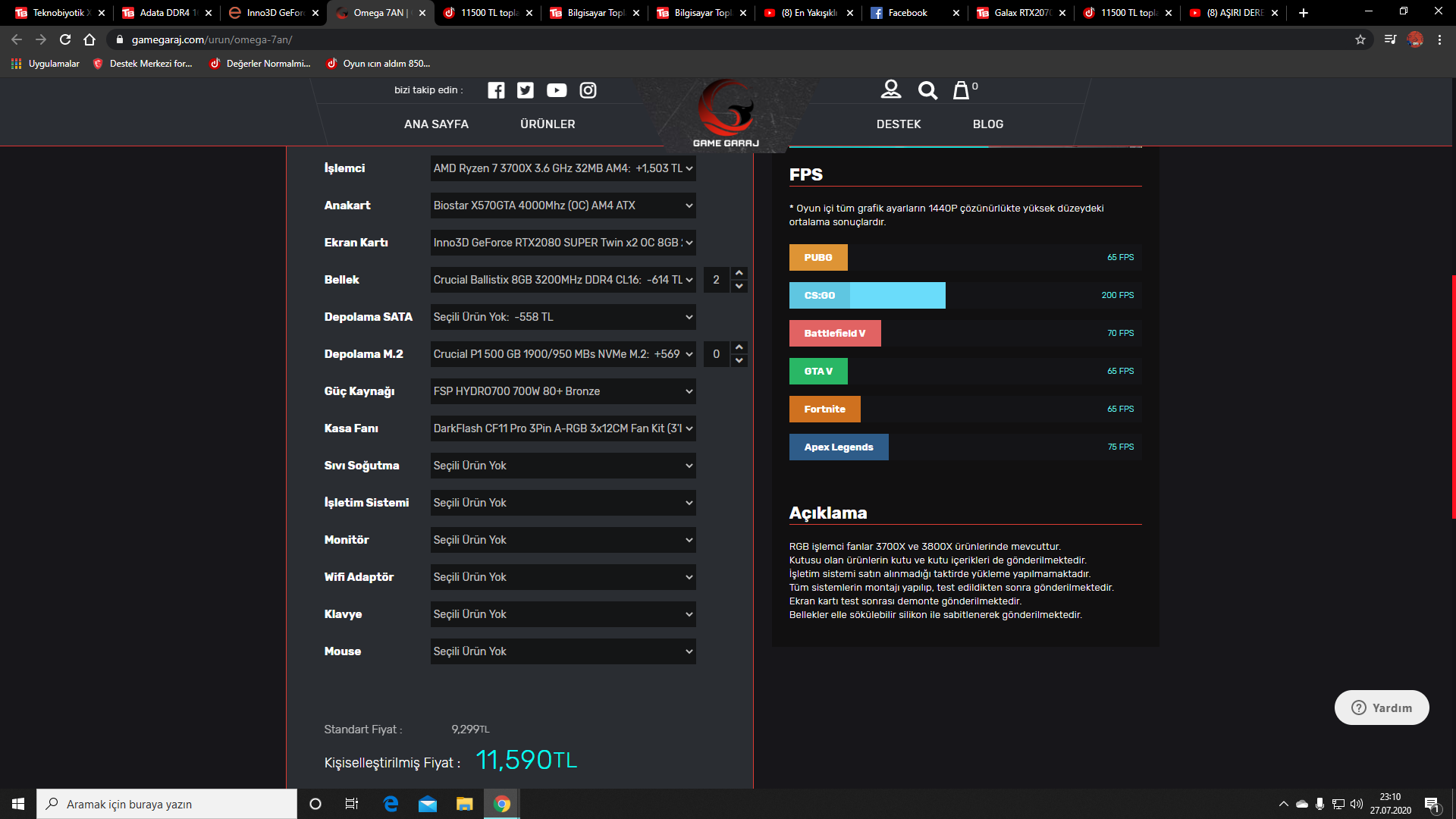1456x819 pixels.
Task: Decrease Bellek quantity with down arrow
Action: pos(739,287)
